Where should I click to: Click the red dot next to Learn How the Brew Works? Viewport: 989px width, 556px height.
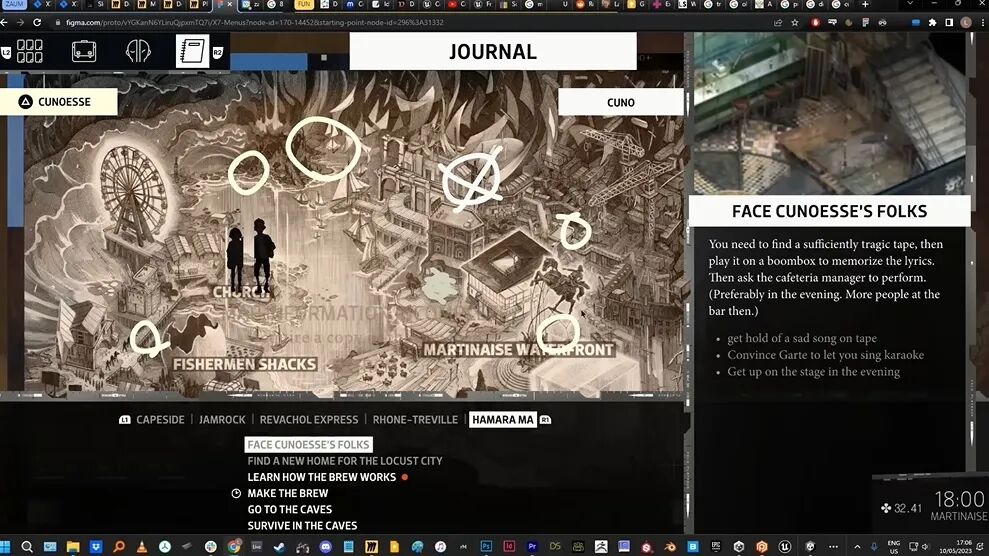click(405, 477)
